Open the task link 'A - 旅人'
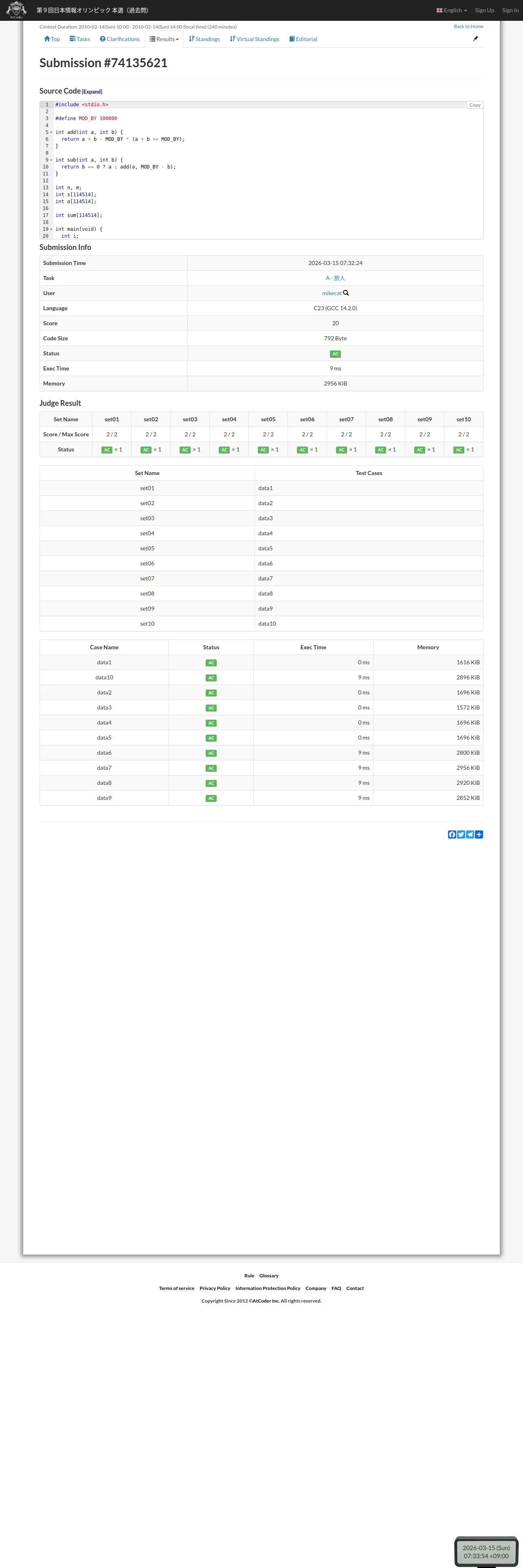The height and width of the screenshot is (1568, 523). [x=335, y=278]
